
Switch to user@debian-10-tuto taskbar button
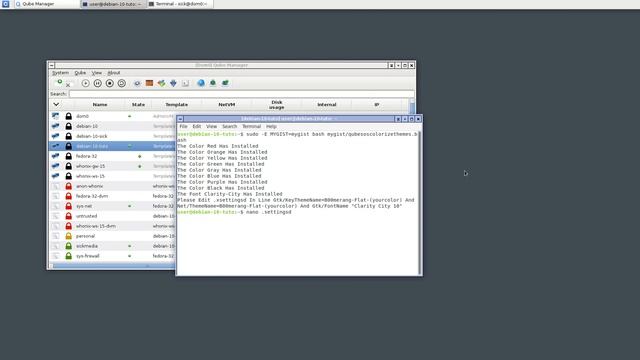click(x=113, y=4)
